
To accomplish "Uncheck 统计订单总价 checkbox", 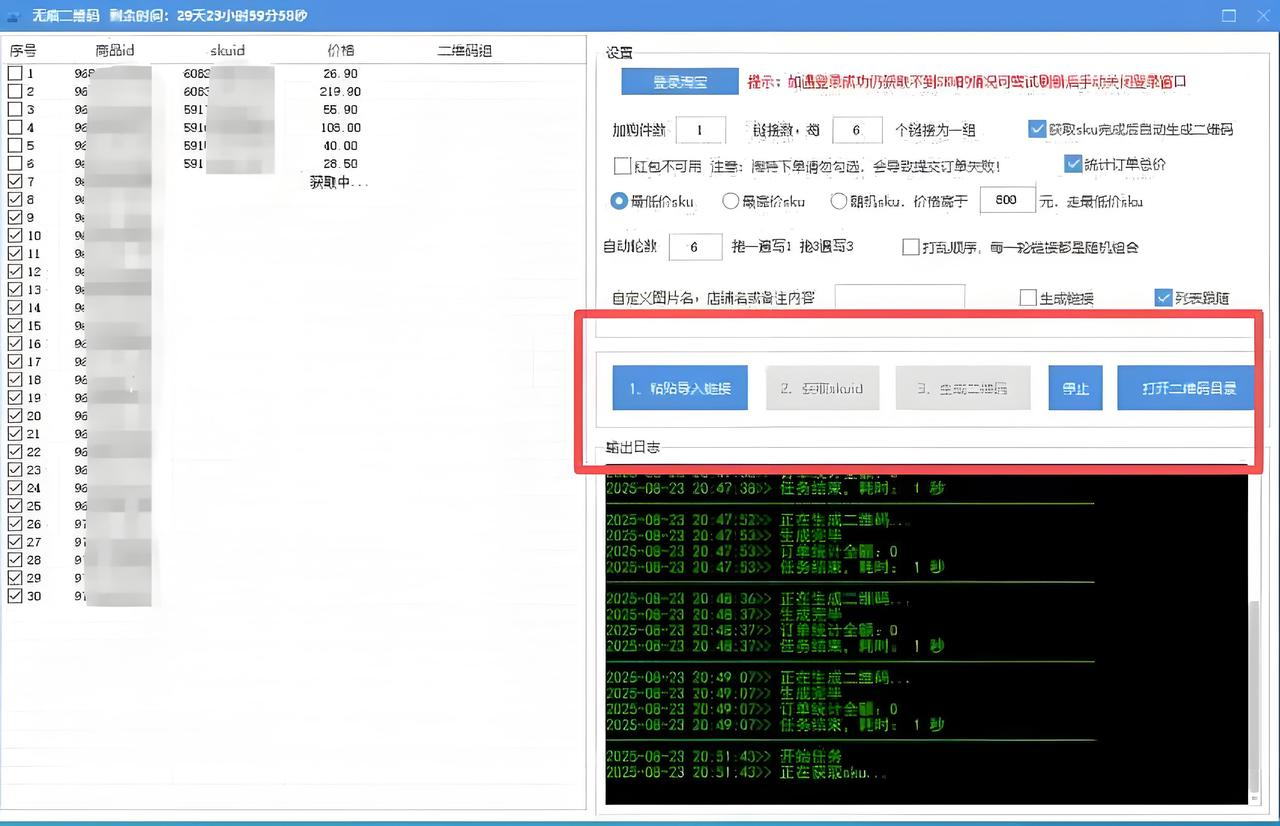I will (x=1074, y=164).
